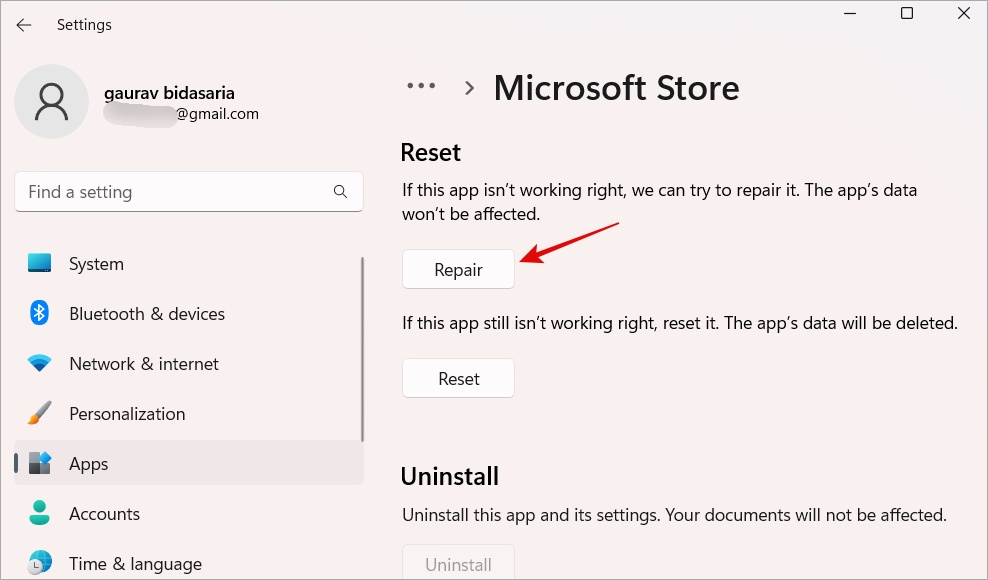Click the Time & language globe icon
The height and width of the screenshot is (580, 988).
[40, 563]
